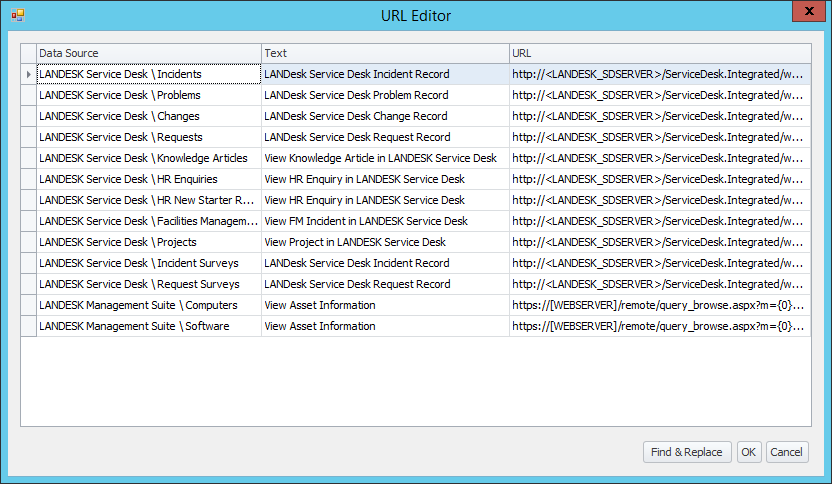The height and width of the screenshot is (484, 832).
Task: Select 'LANDESK Service Desk \ Incident Surveys' cell
Action: [x=149, y=263]
